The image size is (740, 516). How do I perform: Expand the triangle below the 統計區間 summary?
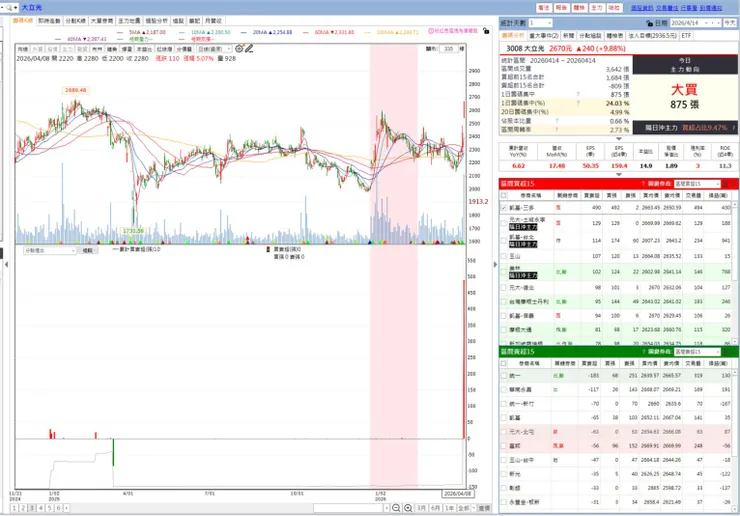coord(619,139)
